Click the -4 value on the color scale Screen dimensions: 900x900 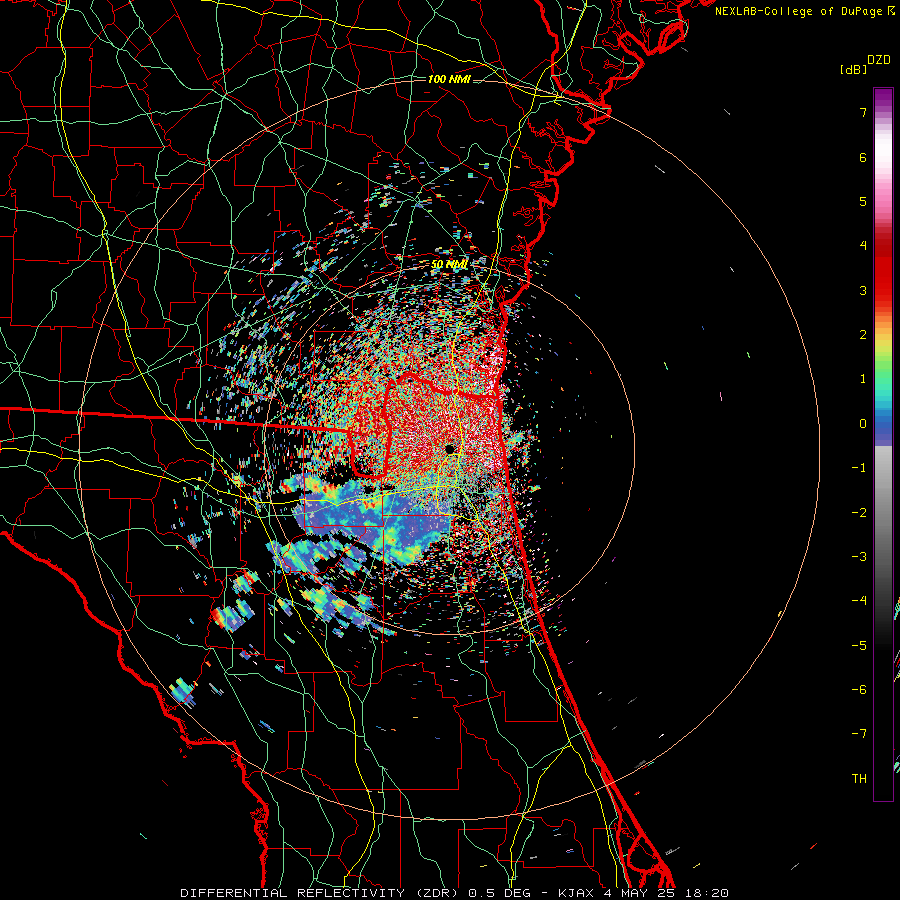point(859,601)
